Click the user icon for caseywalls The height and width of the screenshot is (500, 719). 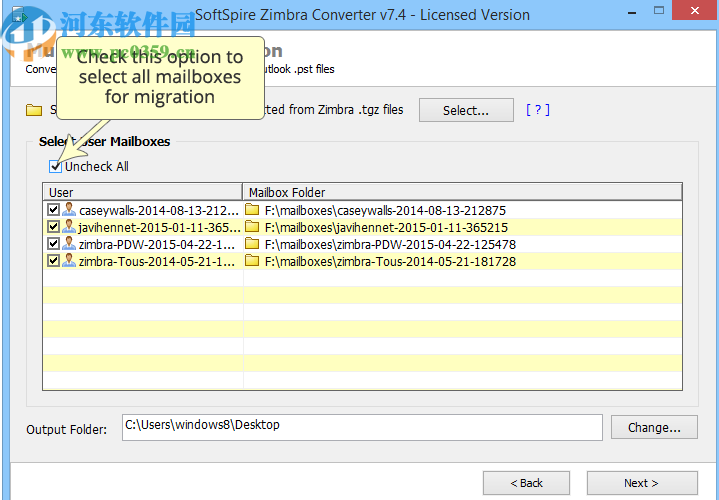pyautogui.click(x=69, y=210)
